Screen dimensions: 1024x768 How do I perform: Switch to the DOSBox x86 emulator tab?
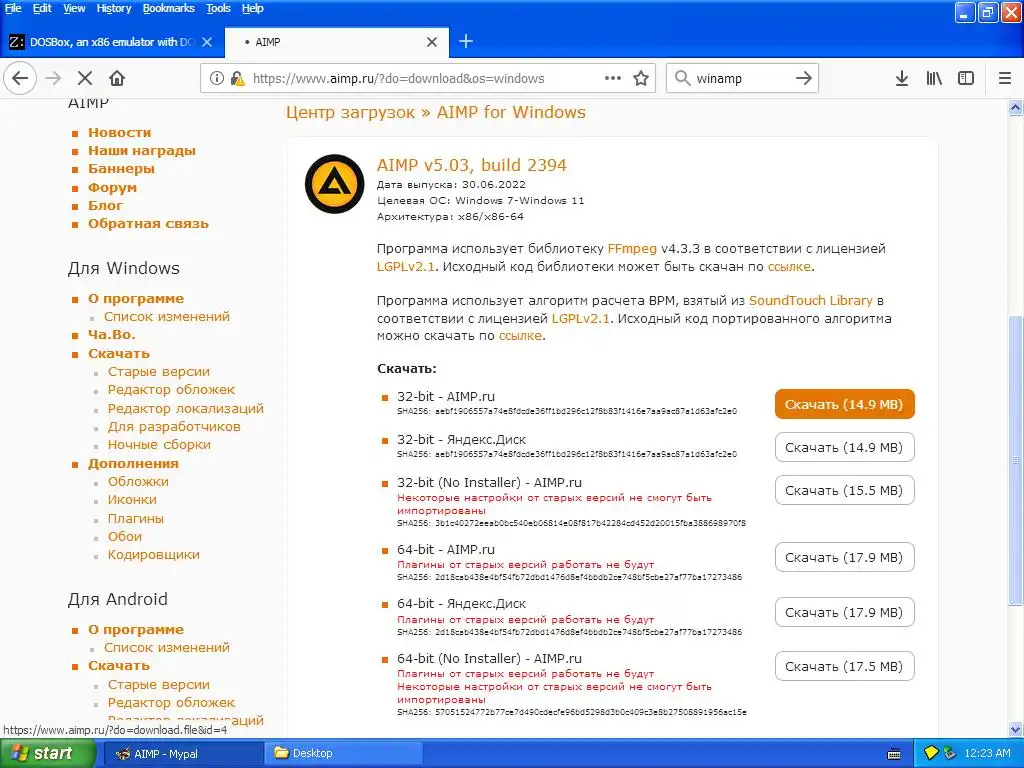[112, 42]
